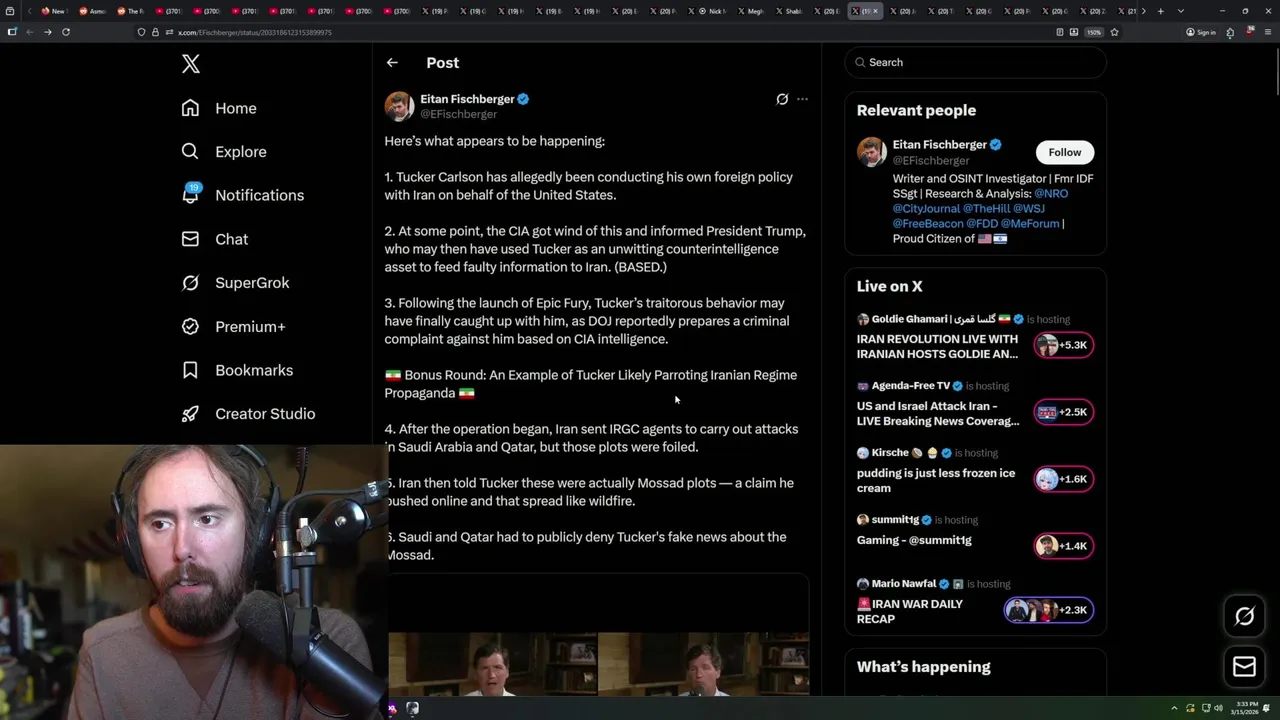
Task: Click the X logo icon
Action: point(191,64)
